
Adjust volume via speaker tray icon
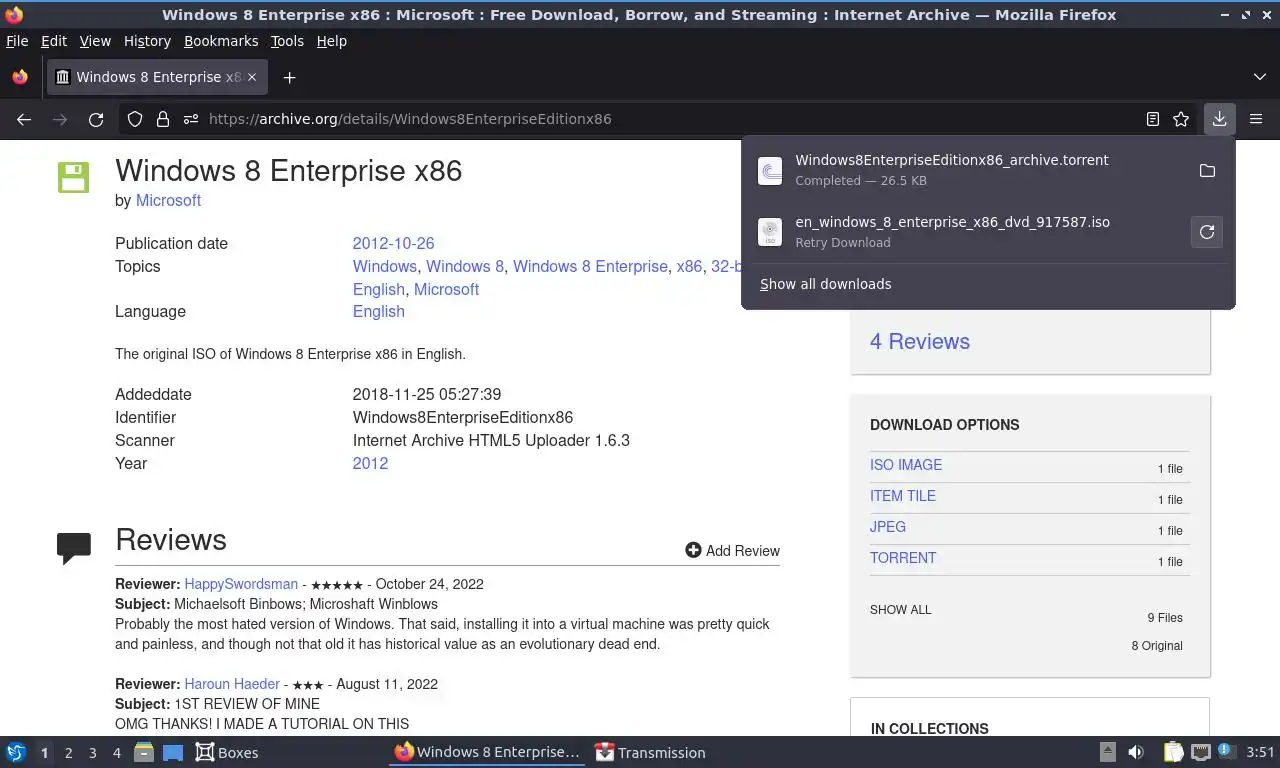[1136, 753]
